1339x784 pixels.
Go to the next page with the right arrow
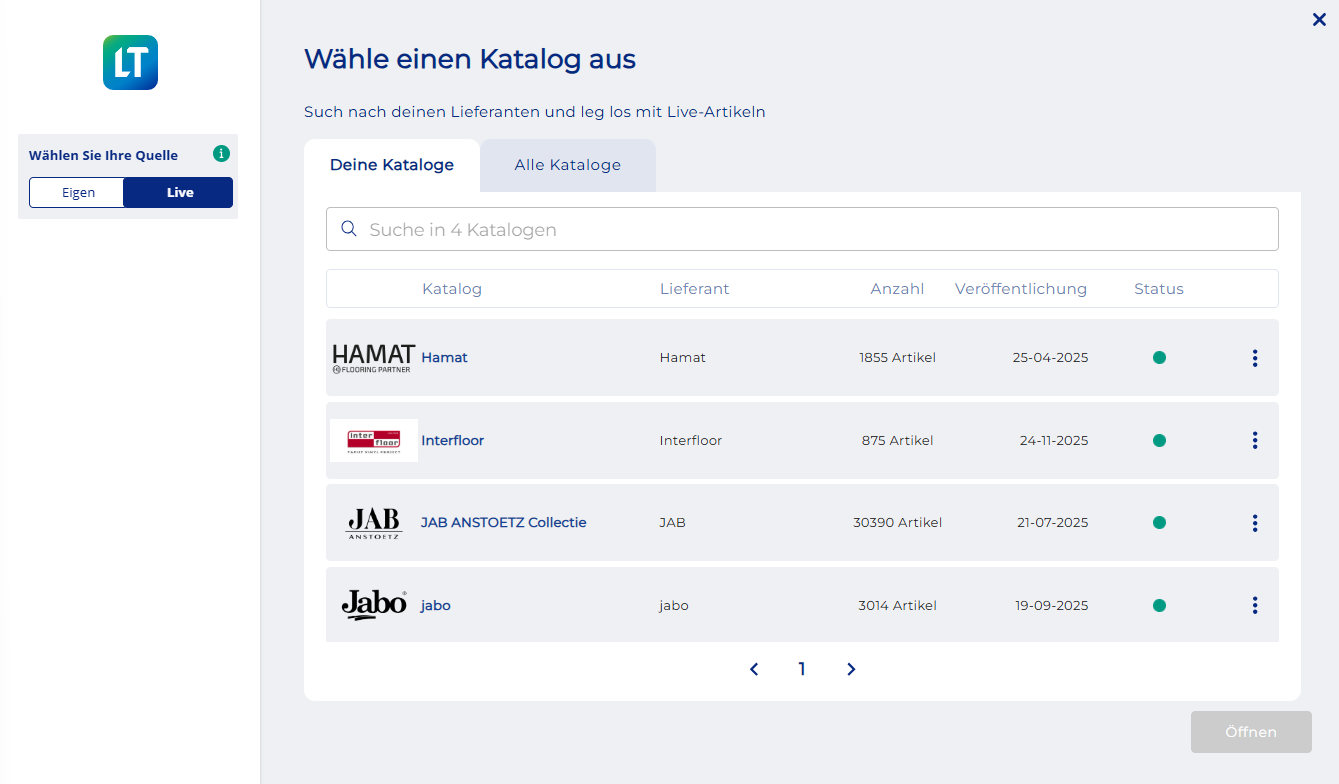(850, 669)
